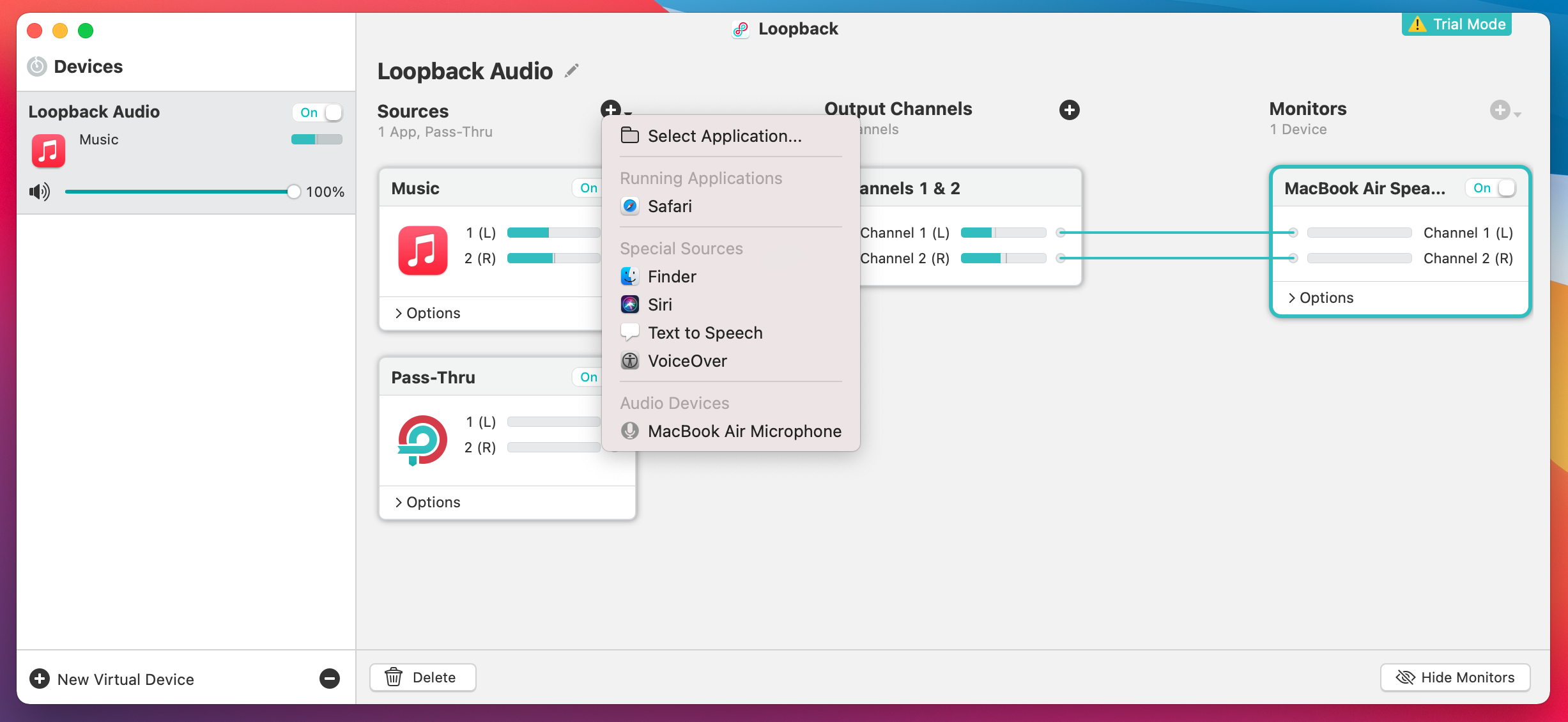Click the Output Channel 1 (L) connector node
Image resolution: width=1568 pixels, height=722 pixels.
pyautogui.click(x=1061, y=233)
